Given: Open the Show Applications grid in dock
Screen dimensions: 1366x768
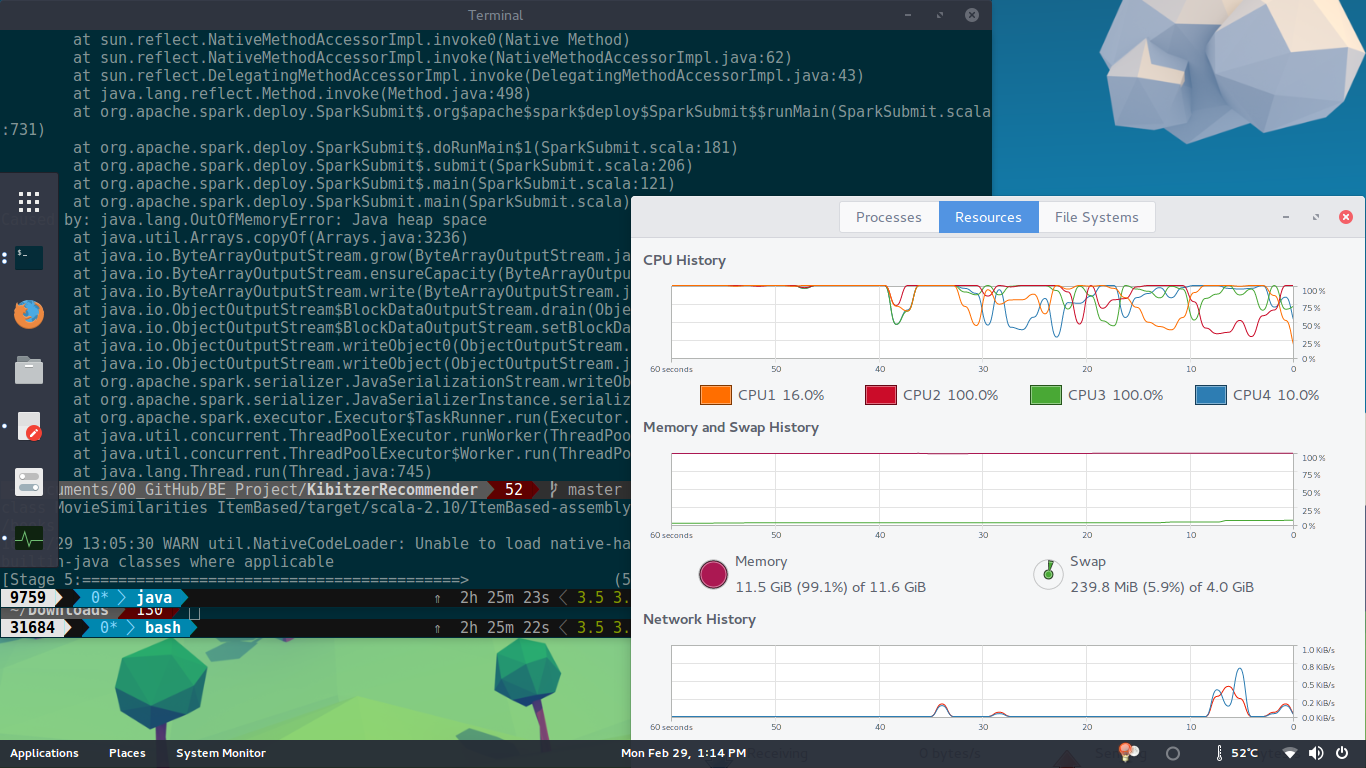Looking at the screenshot, I should (x=29, y=202).
